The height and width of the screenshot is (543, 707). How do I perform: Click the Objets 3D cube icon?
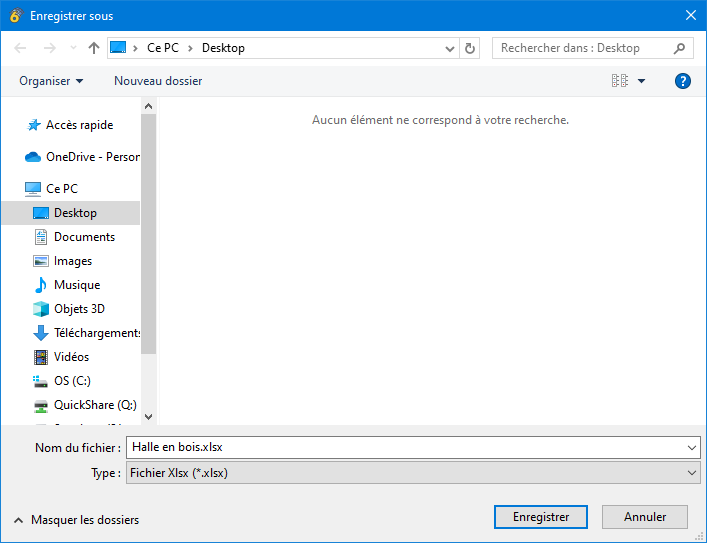point(41,309)
